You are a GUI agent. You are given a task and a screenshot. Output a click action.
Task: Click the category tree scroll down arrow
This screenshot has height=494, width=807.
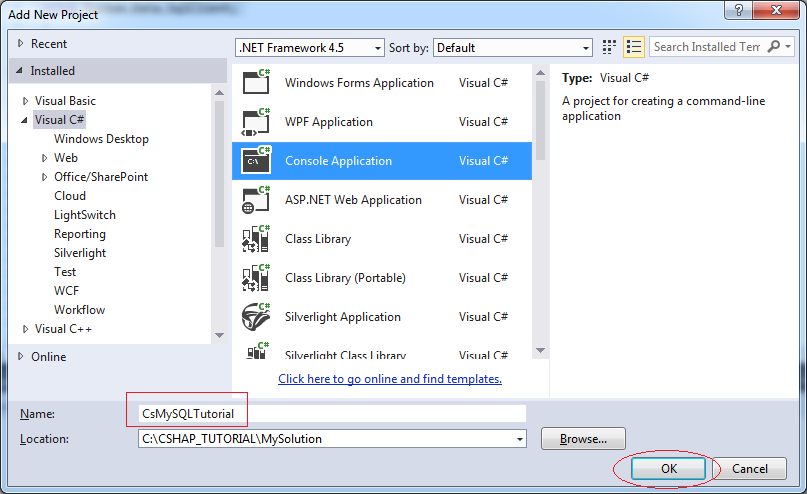(x=219, y=336)
